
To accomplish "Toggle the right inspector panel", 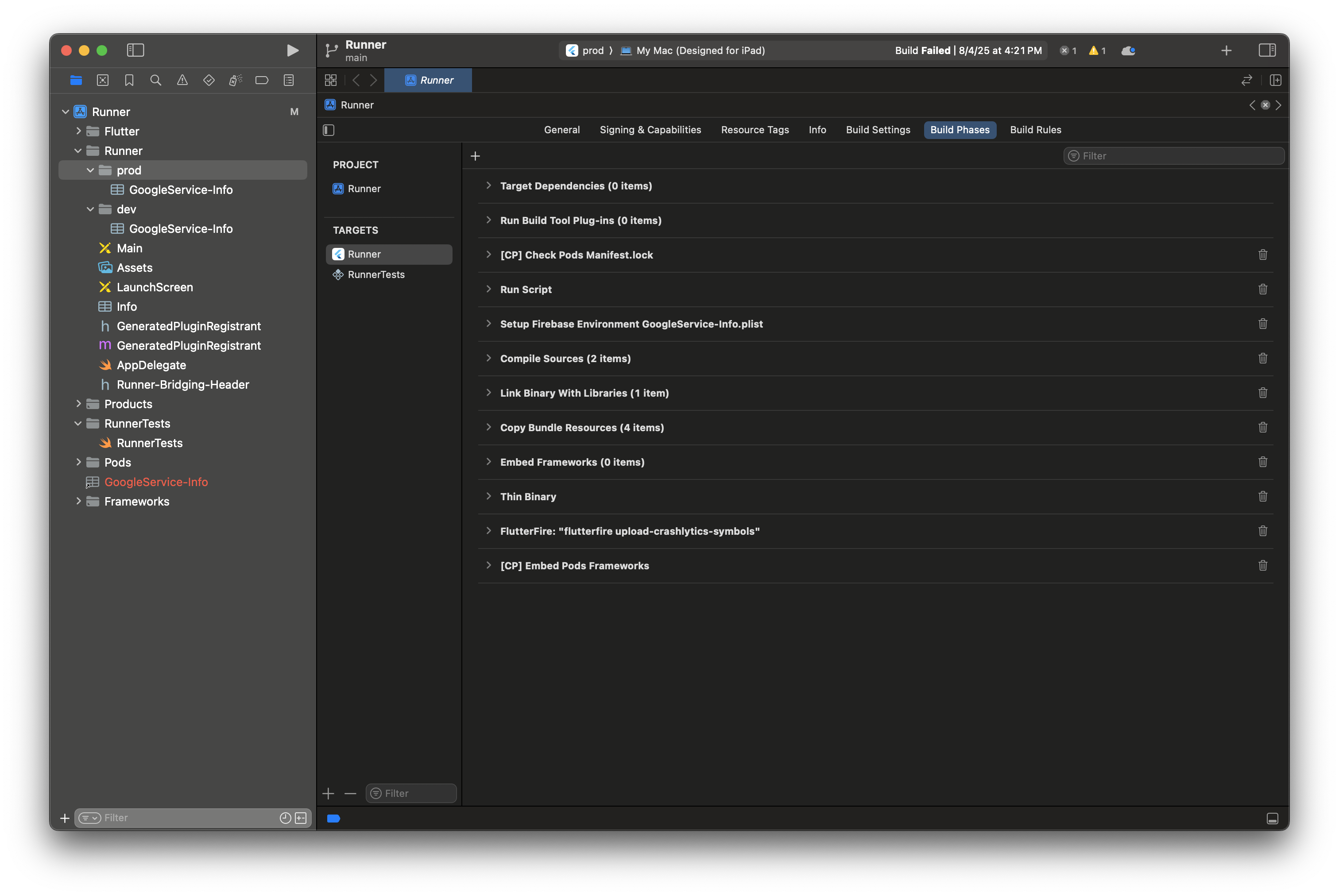I will tap(1266, 50).
